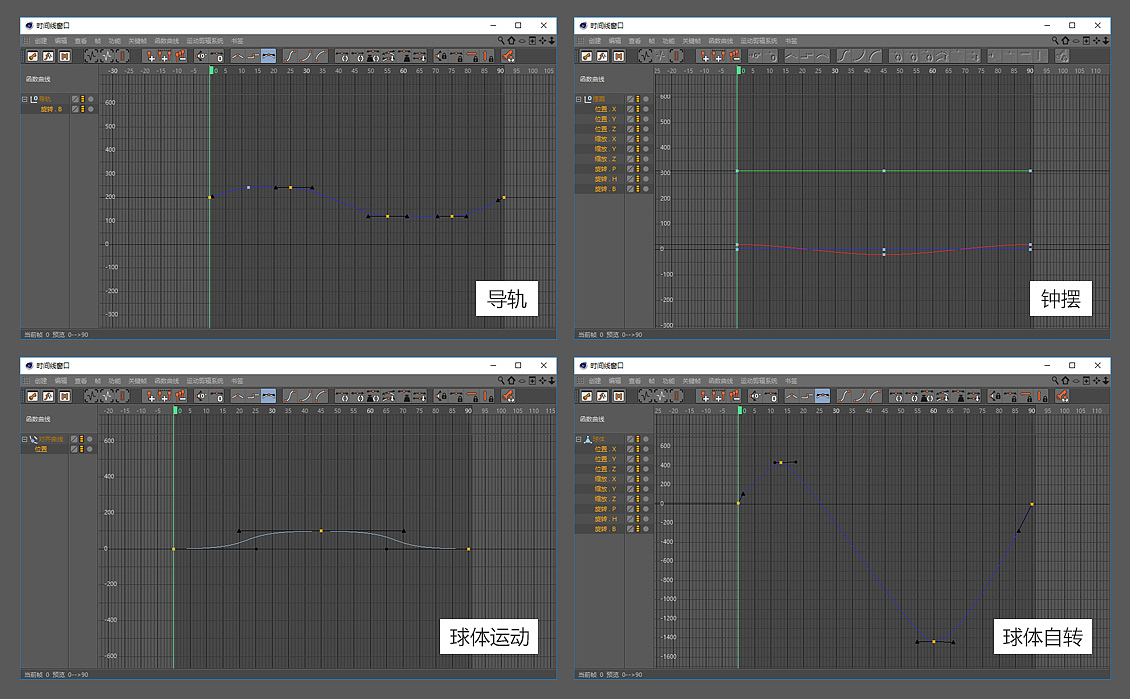The width and height of the screenshot is (1130, 699).
Task: Click down-arrow icon in 球体自转 window header
Action: (x=1106, y=380)
